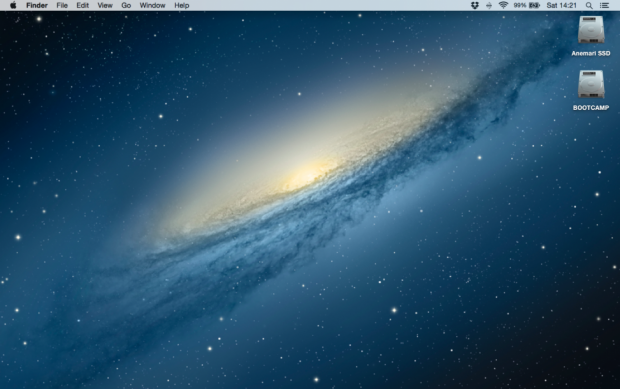Click the 99% battery percentage text
The height and width of the screenshot is (389, 620).
click(520, 6)
